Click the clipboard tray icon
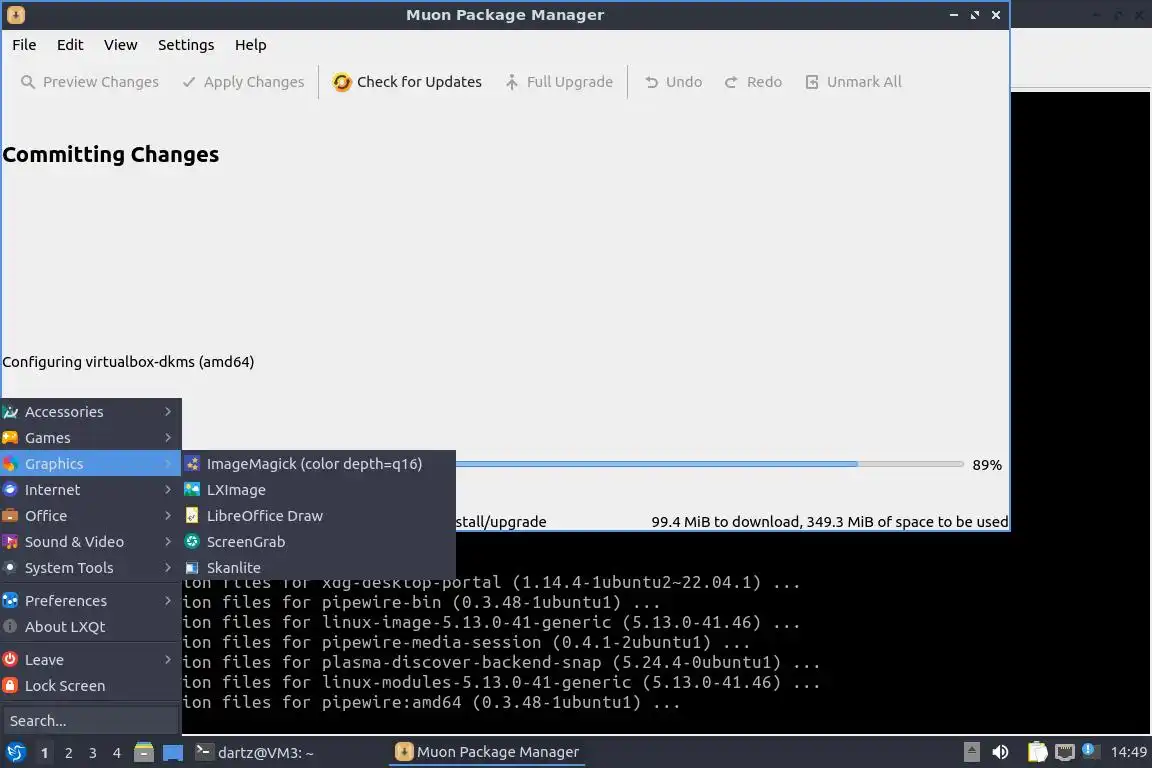The height and width of the screenshot is (768, 1152). 1037,752
